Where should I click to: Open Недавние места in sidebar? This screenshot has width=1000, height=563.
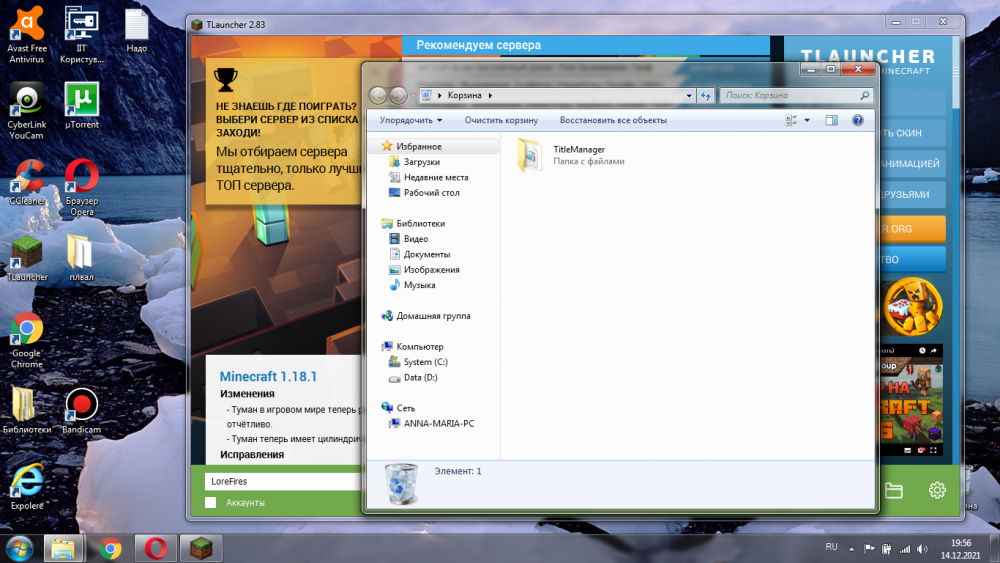pos(436,177)
